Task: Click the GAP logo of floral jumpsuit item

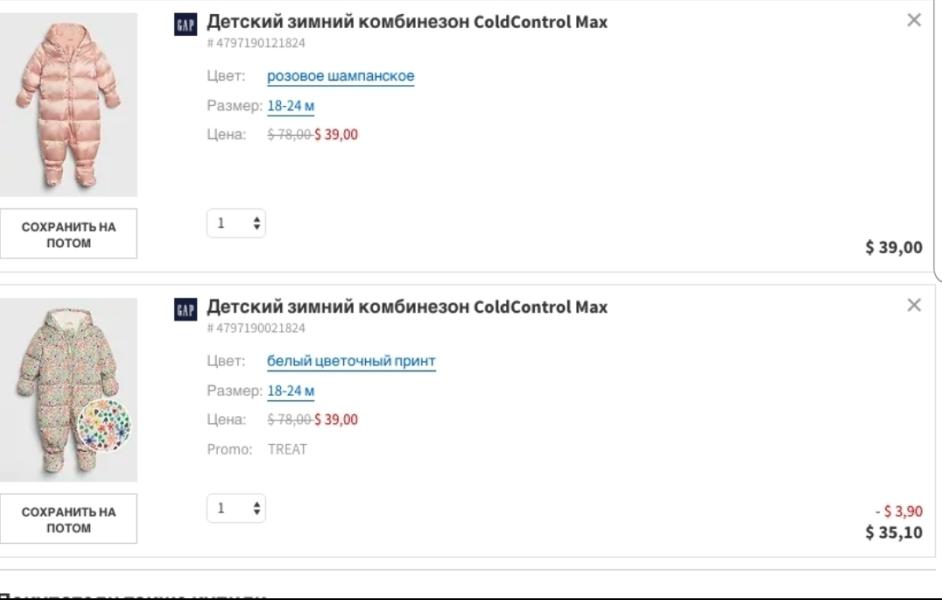Action: pyautogui.click(x=186, y=310)
